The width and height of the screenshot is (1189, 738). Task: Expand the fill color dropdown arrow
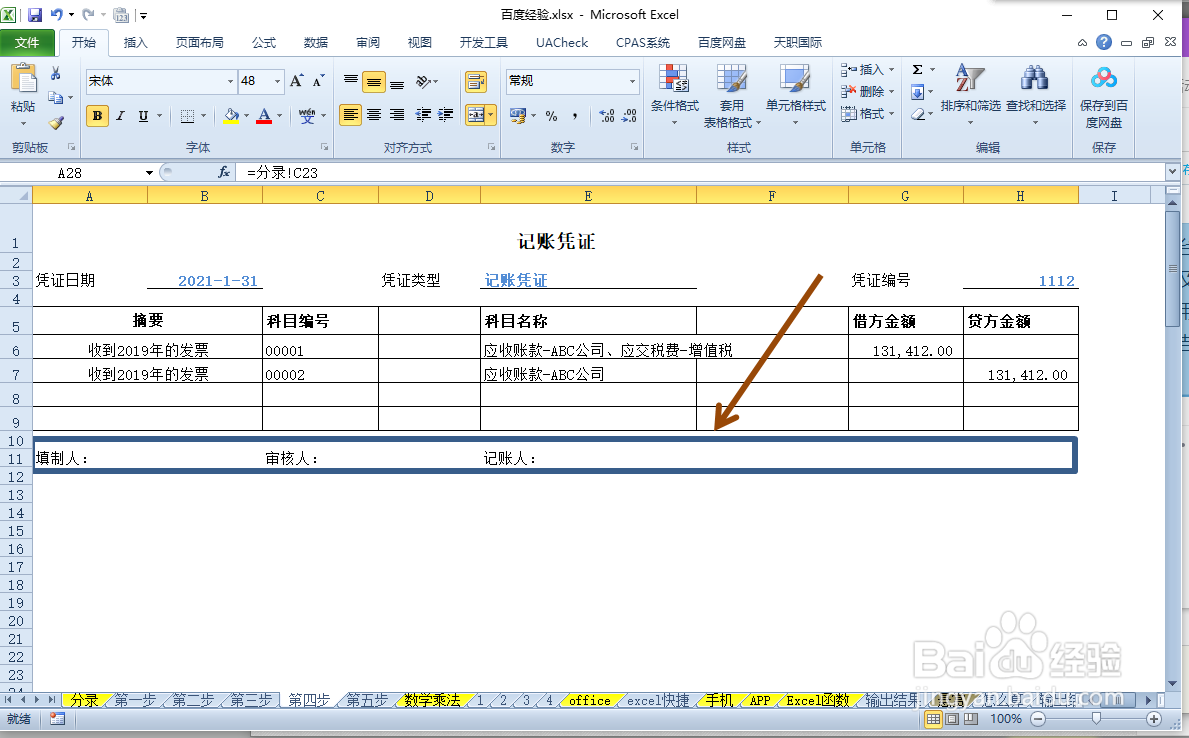pyautogui.click(x=246, y=116)
